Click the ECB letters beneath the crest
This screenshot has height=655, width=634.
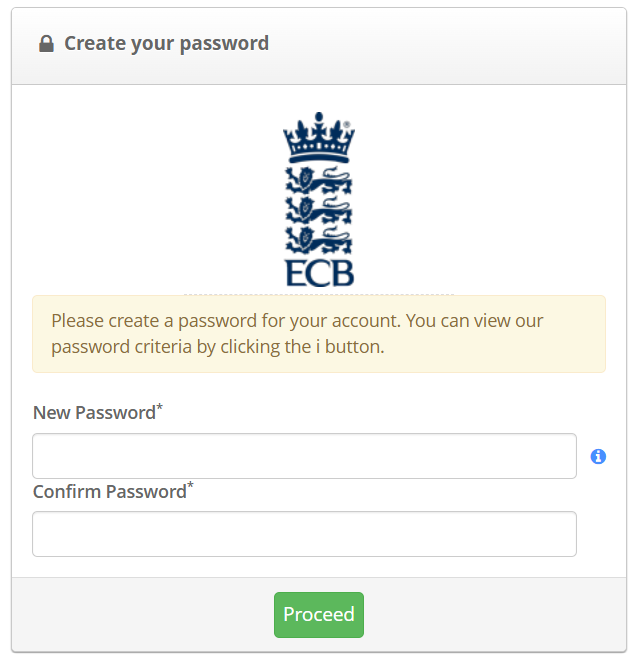click(x=319, y=273)
